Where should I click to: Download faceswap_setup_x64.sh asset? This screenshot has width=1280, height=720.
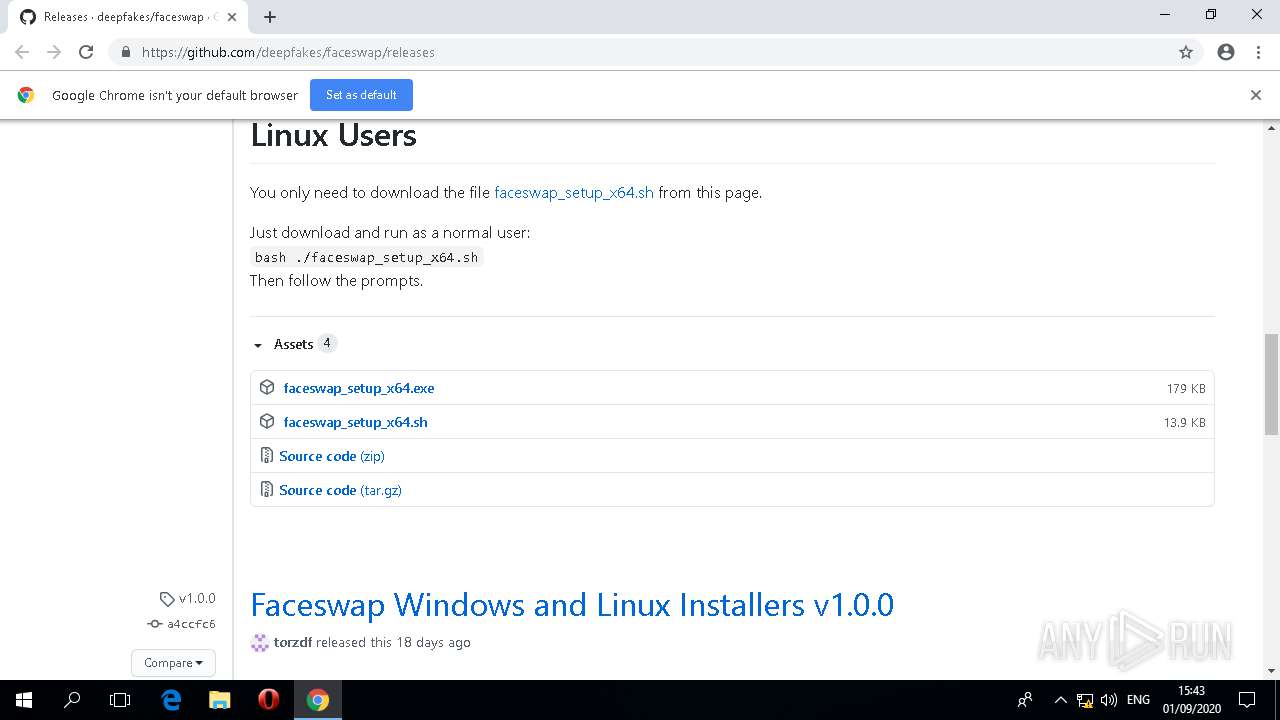click(x=355, y=422)
